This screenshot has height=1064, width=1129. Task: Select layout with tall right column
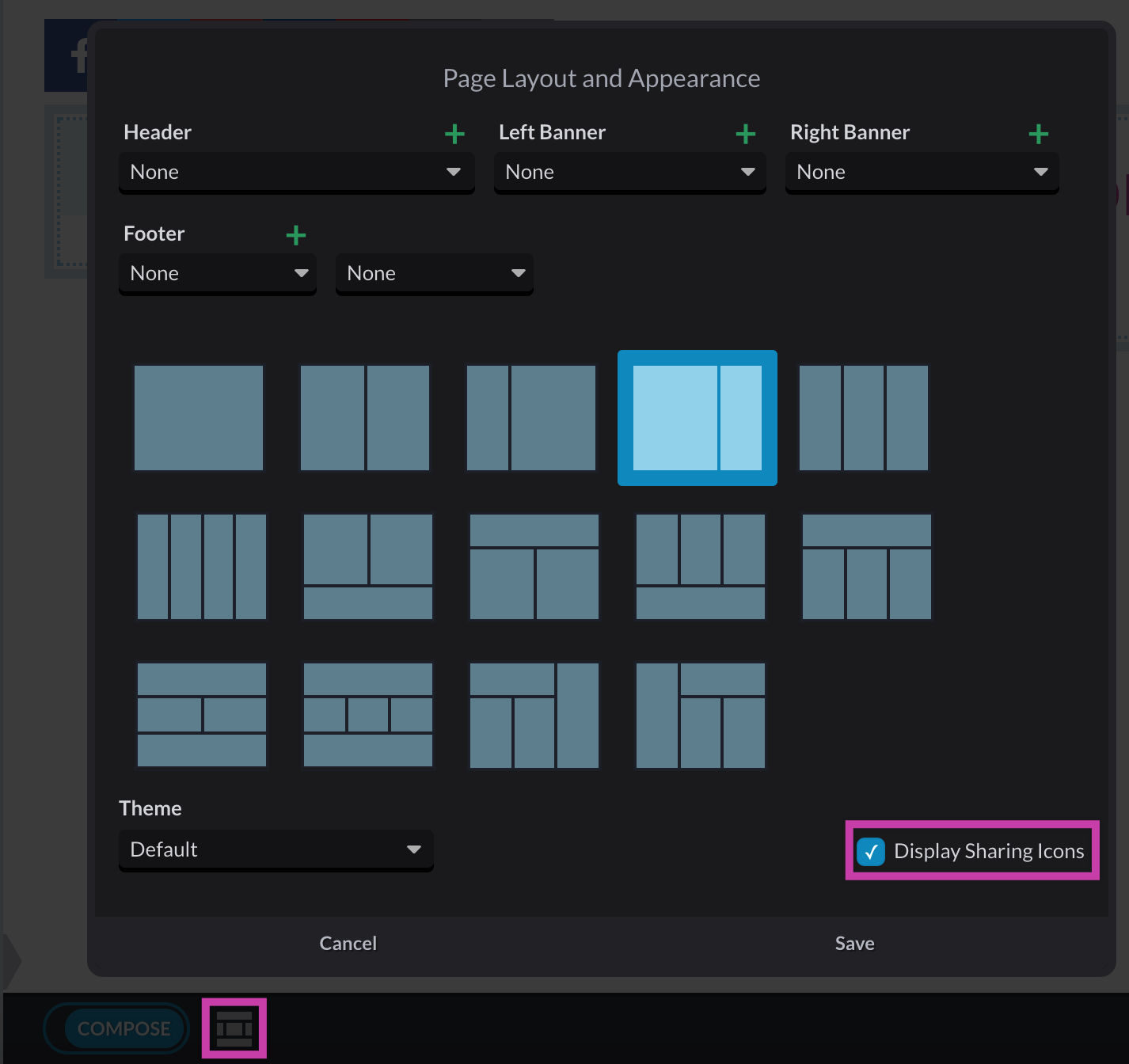coord(534,716)
